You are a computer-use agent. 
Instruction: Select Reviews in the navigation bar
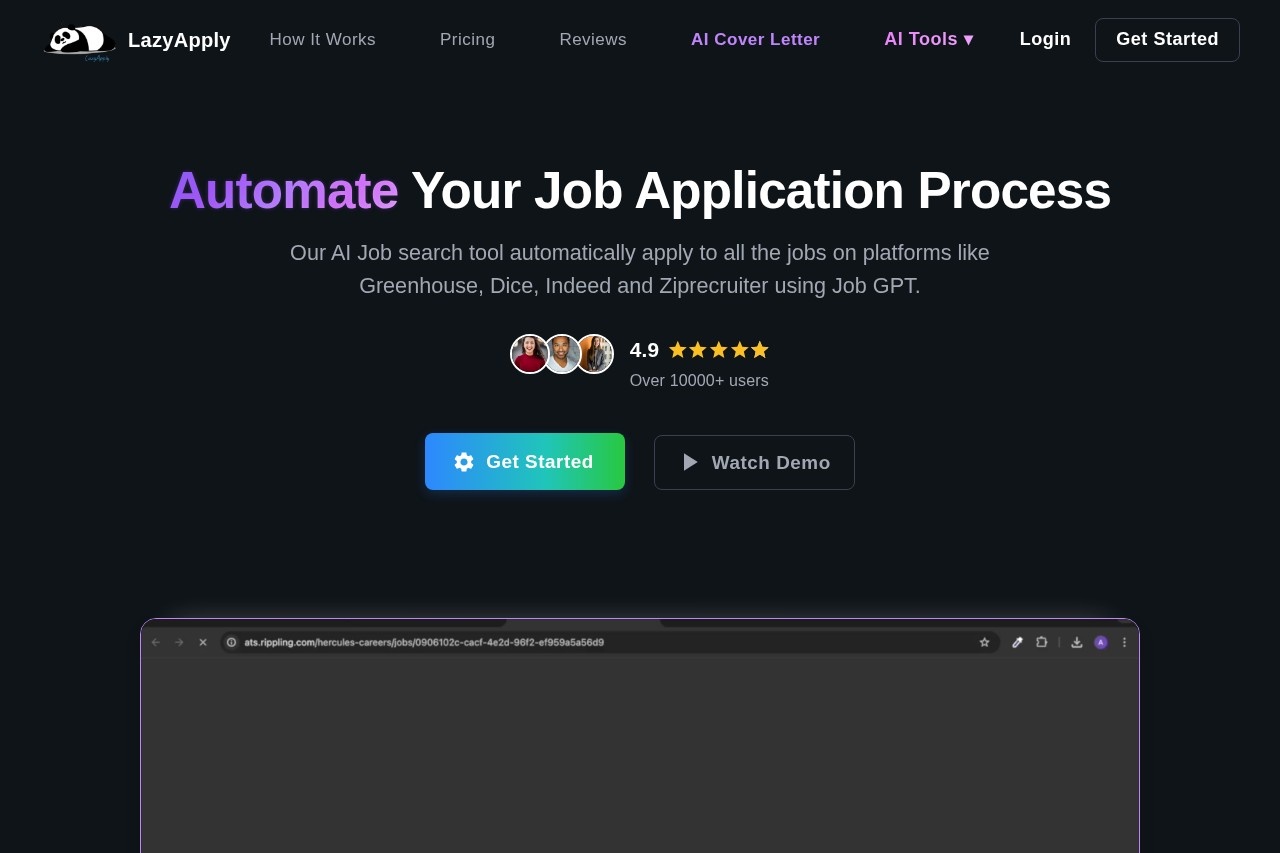click(x=592, y=39)
